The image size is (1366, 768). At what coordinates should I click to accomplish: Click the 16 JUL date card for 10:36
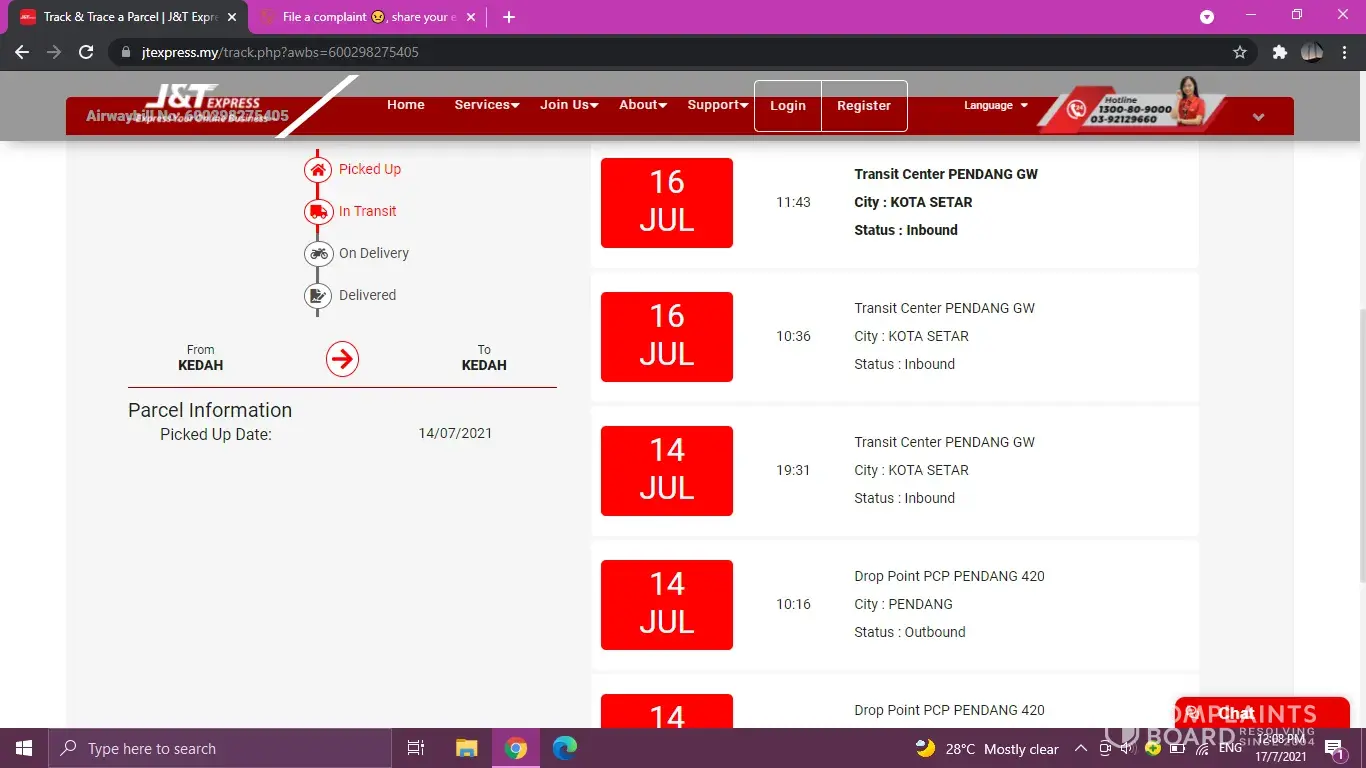(x=667, y=337)
